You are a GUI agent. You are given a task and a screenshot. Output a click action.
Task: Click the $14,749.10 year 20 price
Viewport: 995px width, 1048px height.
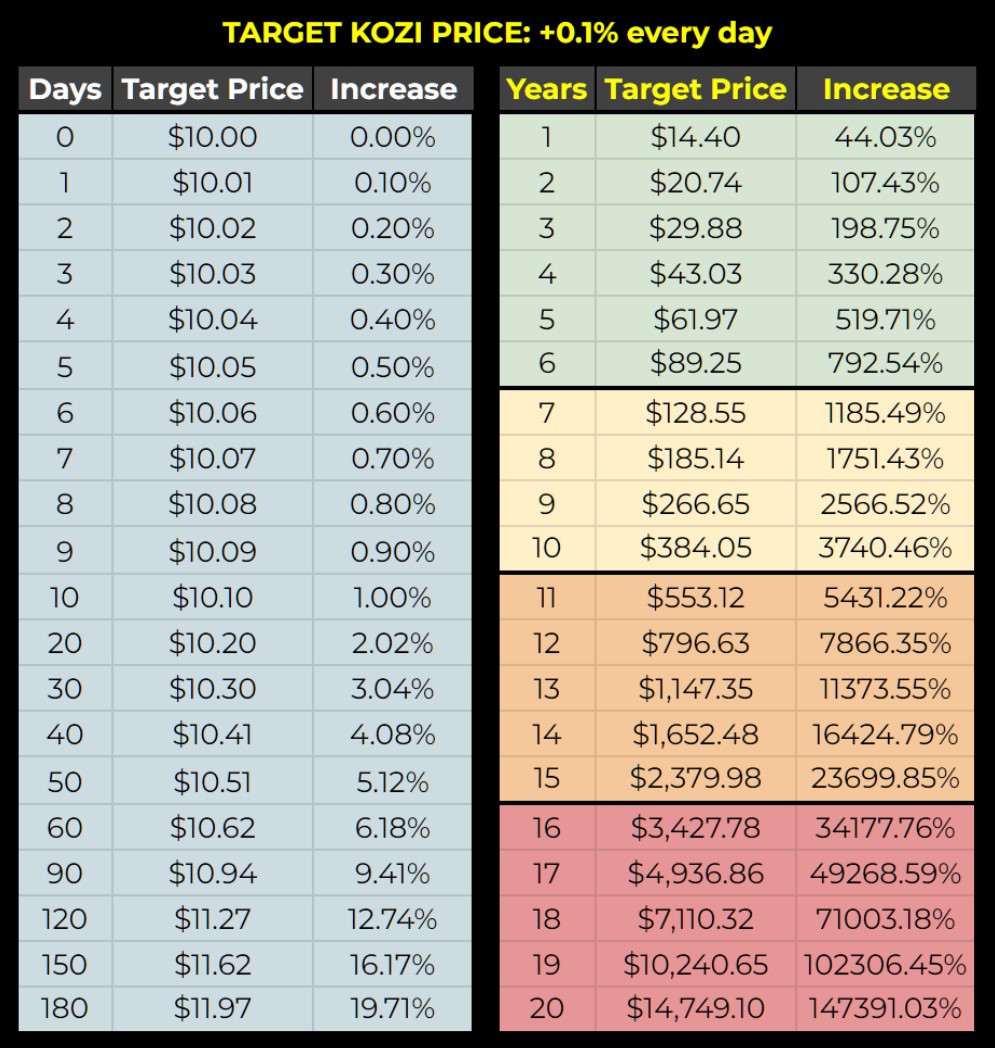[x=696, y=1008]
